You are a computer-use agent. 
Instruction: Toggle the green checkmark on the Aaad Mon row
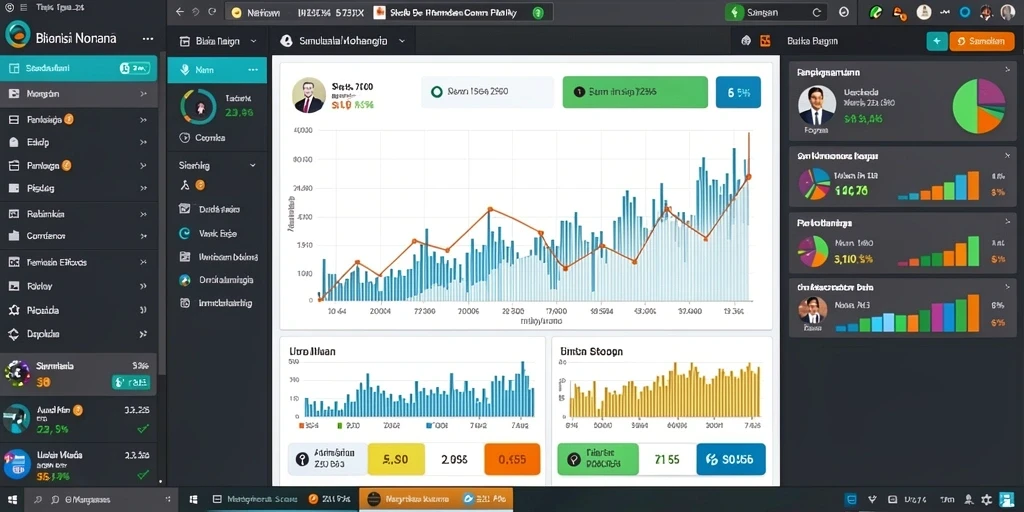(x=143, y=428)
